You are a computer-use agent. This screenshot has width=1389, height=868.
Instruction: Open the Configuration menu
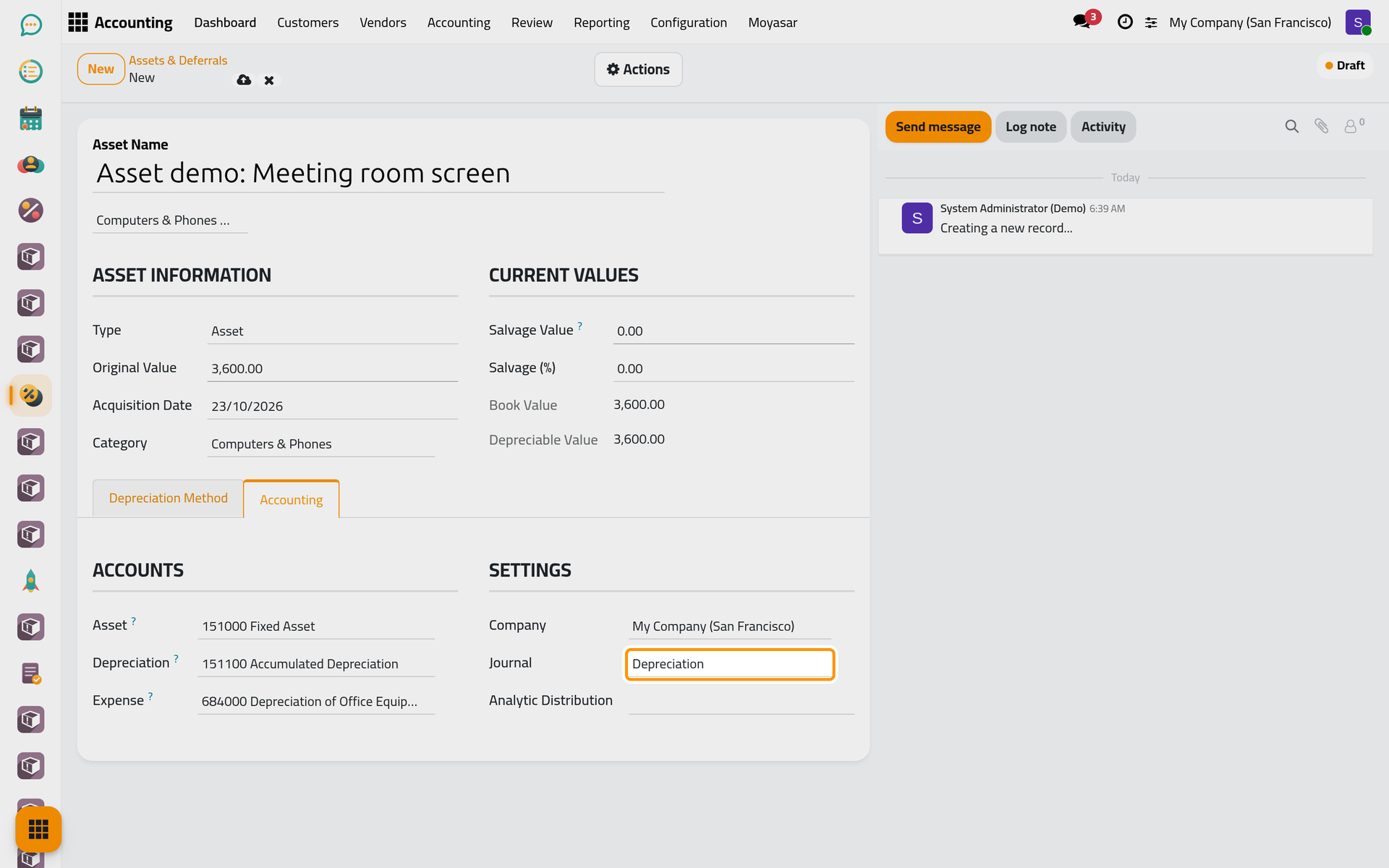(x=689, y=22)
